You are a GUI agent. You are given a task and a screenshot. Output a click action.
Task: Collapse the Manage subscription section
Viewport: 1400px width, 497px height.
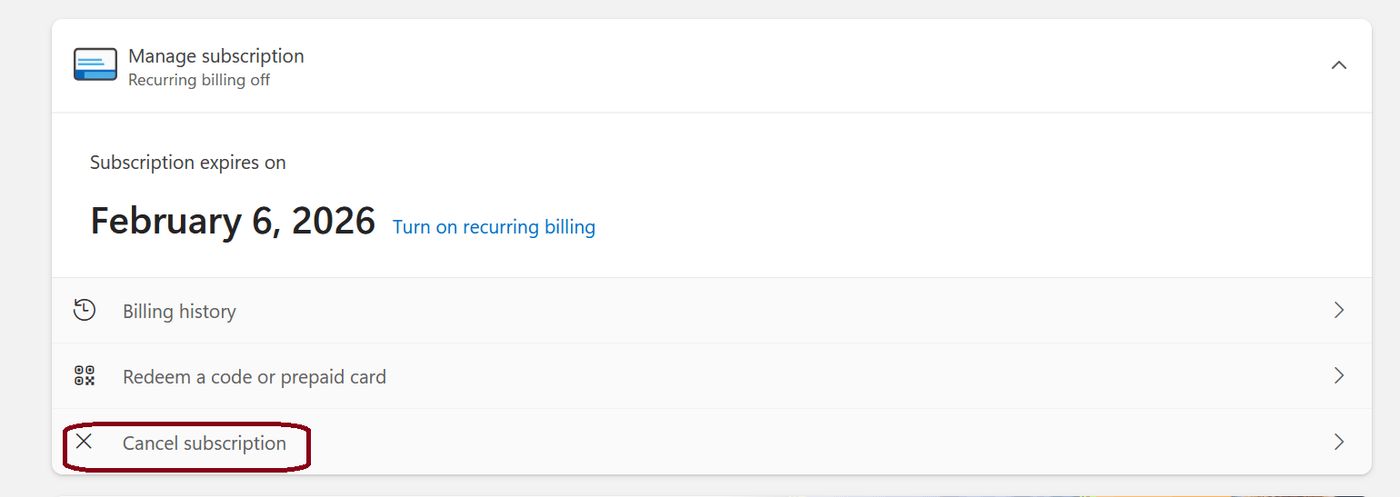click(x=1339, y=65)
